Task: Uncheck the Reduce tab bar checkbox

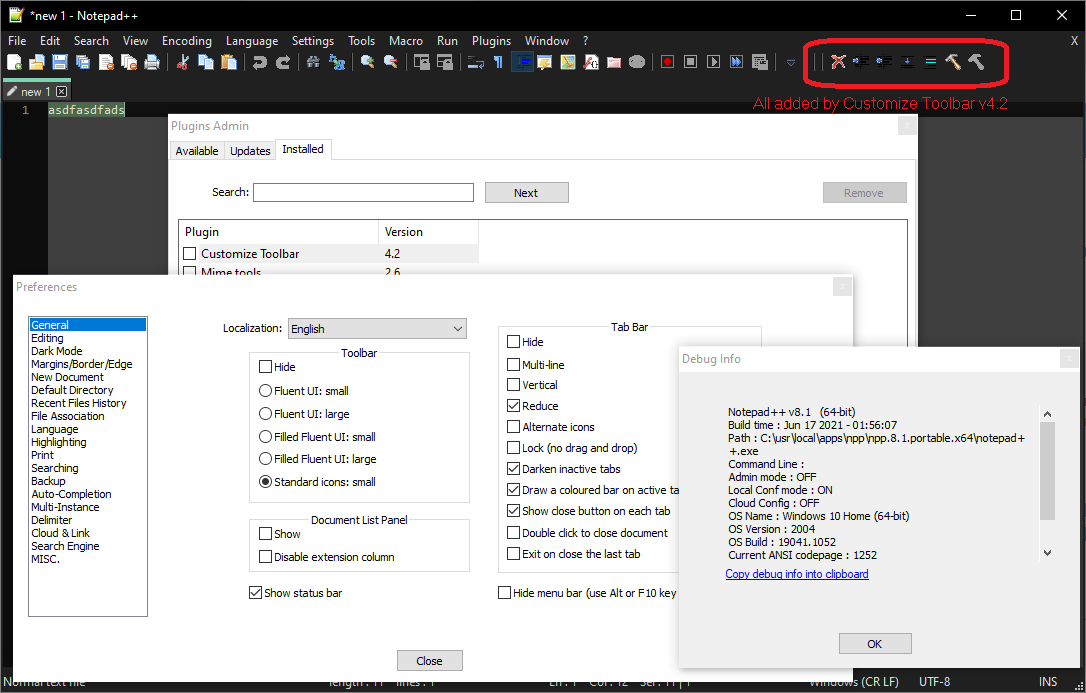Action: 514,406
